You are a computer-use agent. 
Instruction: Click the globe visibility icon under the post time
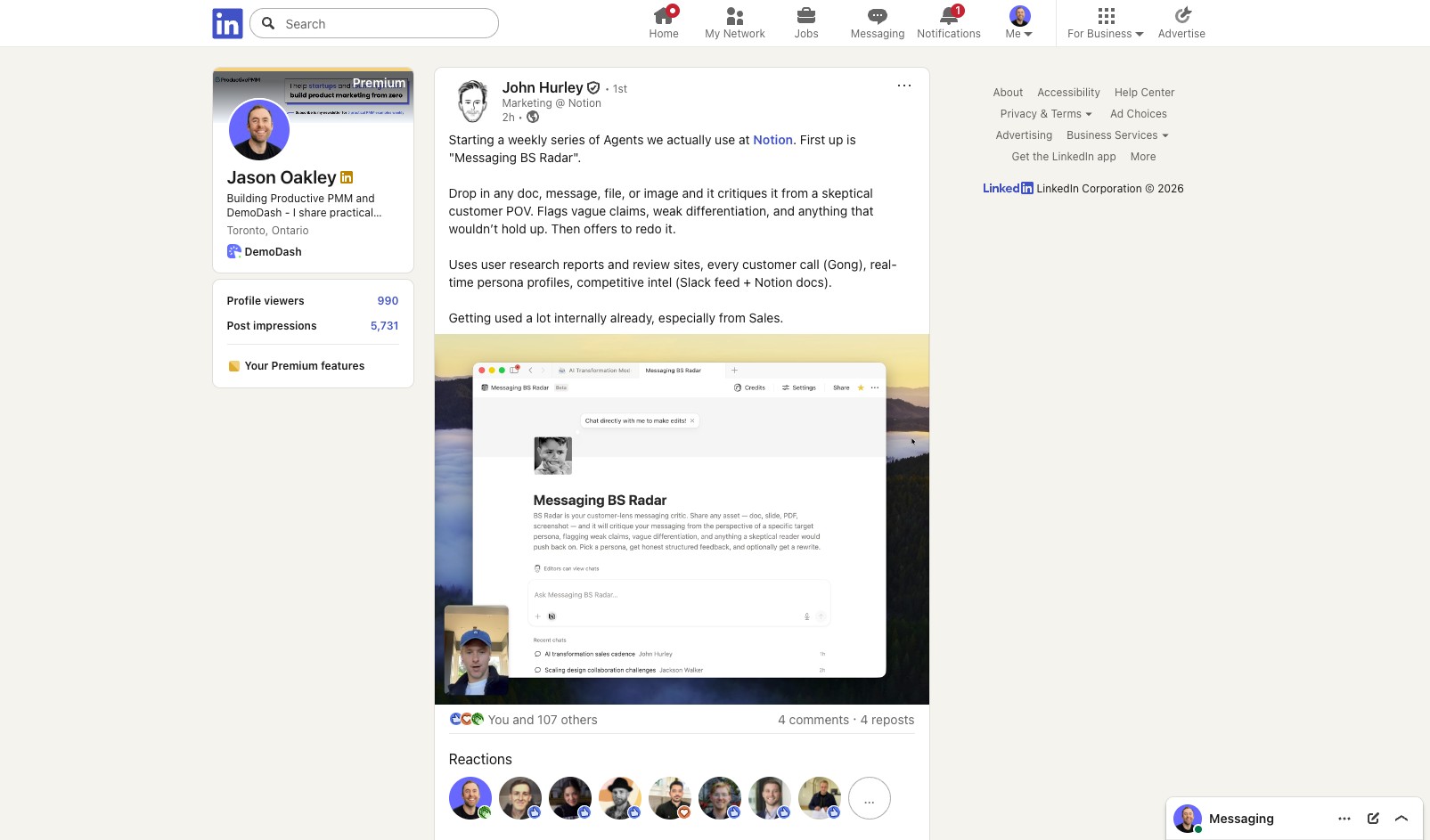533,117
